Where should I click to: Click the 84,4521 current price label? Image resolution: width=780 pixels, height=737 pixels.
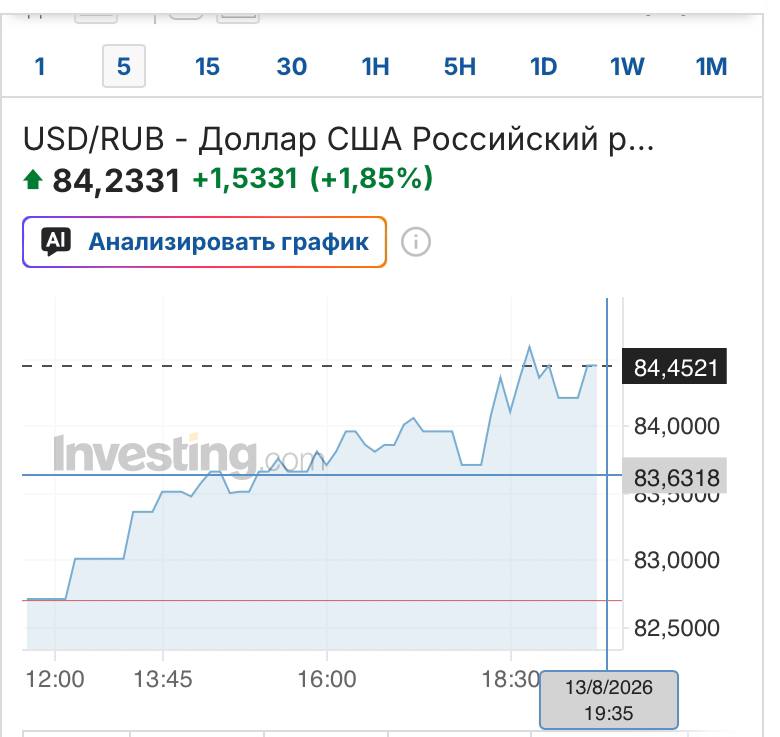(675, 367)
